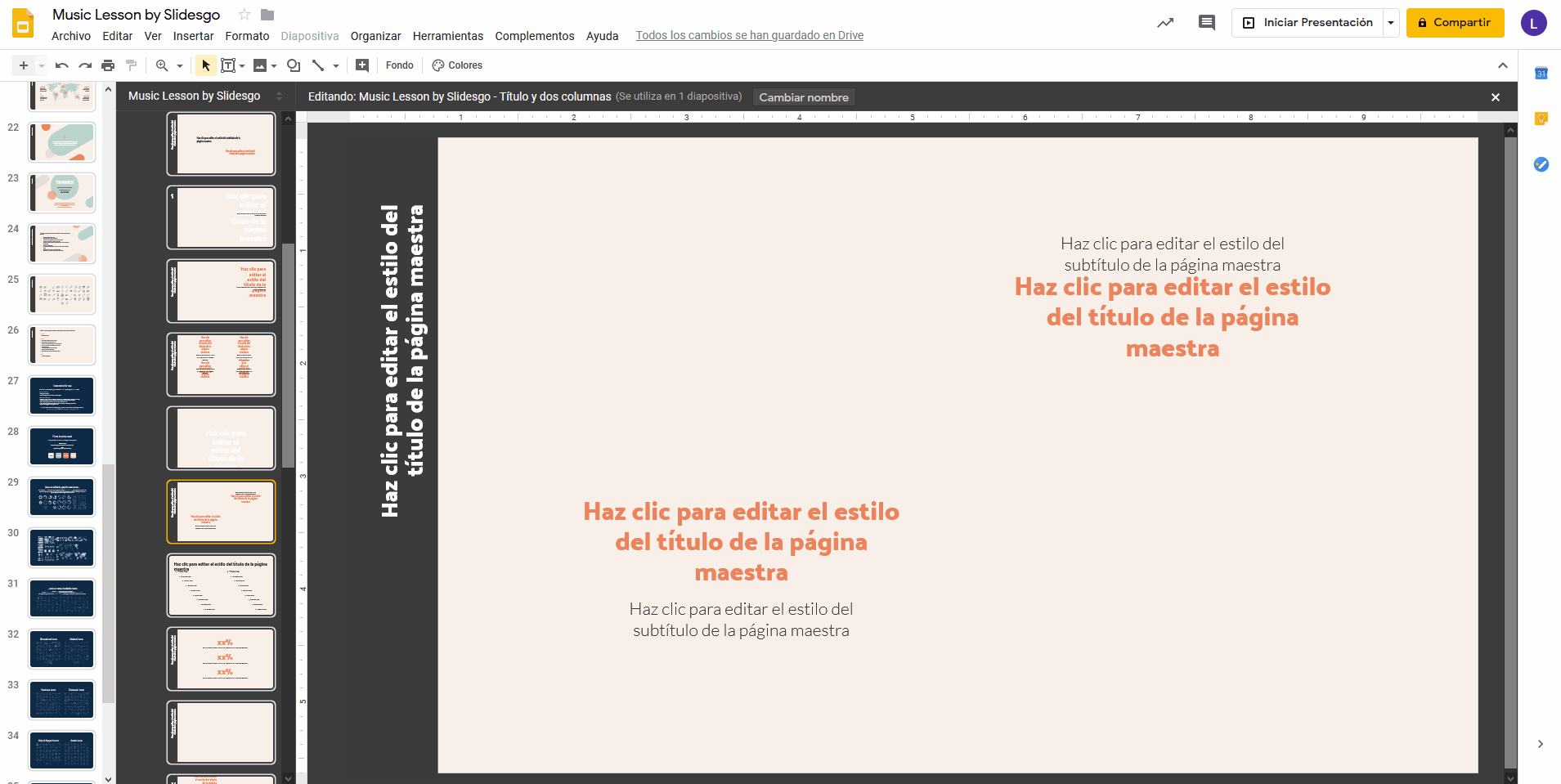Open the new slide layout dropdown arrow
This screenshot has width=1561, height=784.
41,65
